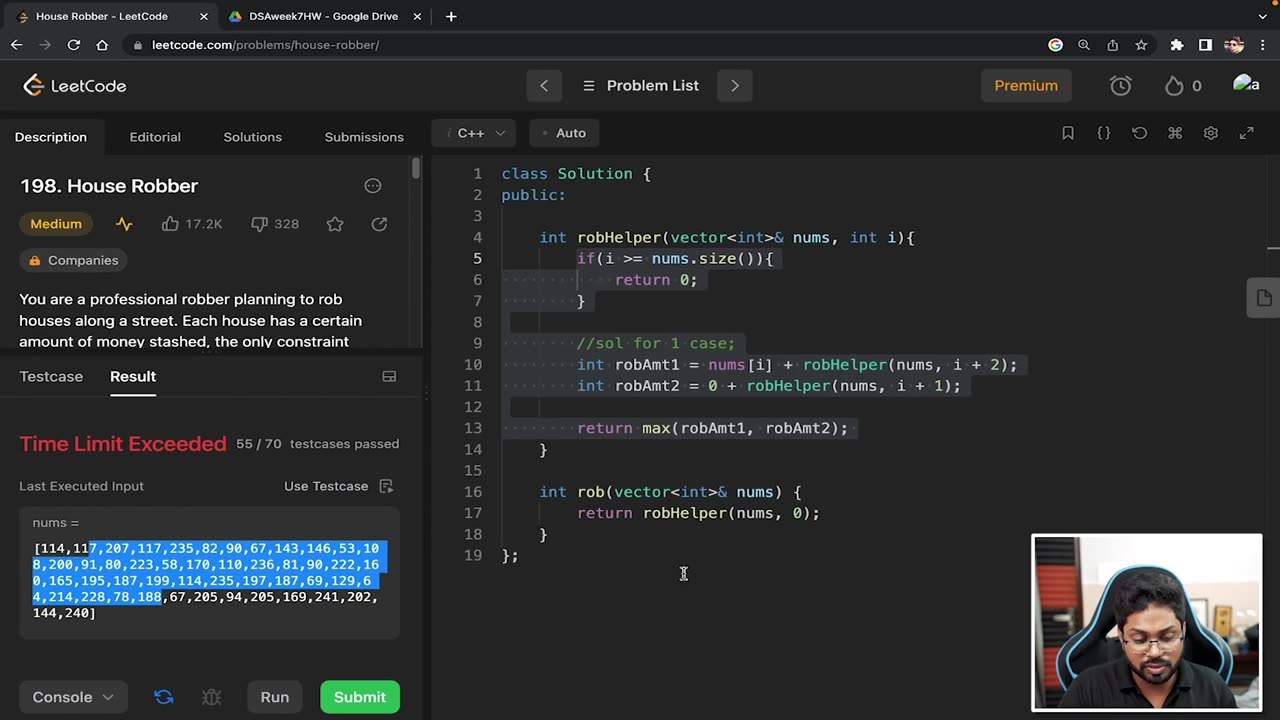Click the Run button

[x=275, y=697]
